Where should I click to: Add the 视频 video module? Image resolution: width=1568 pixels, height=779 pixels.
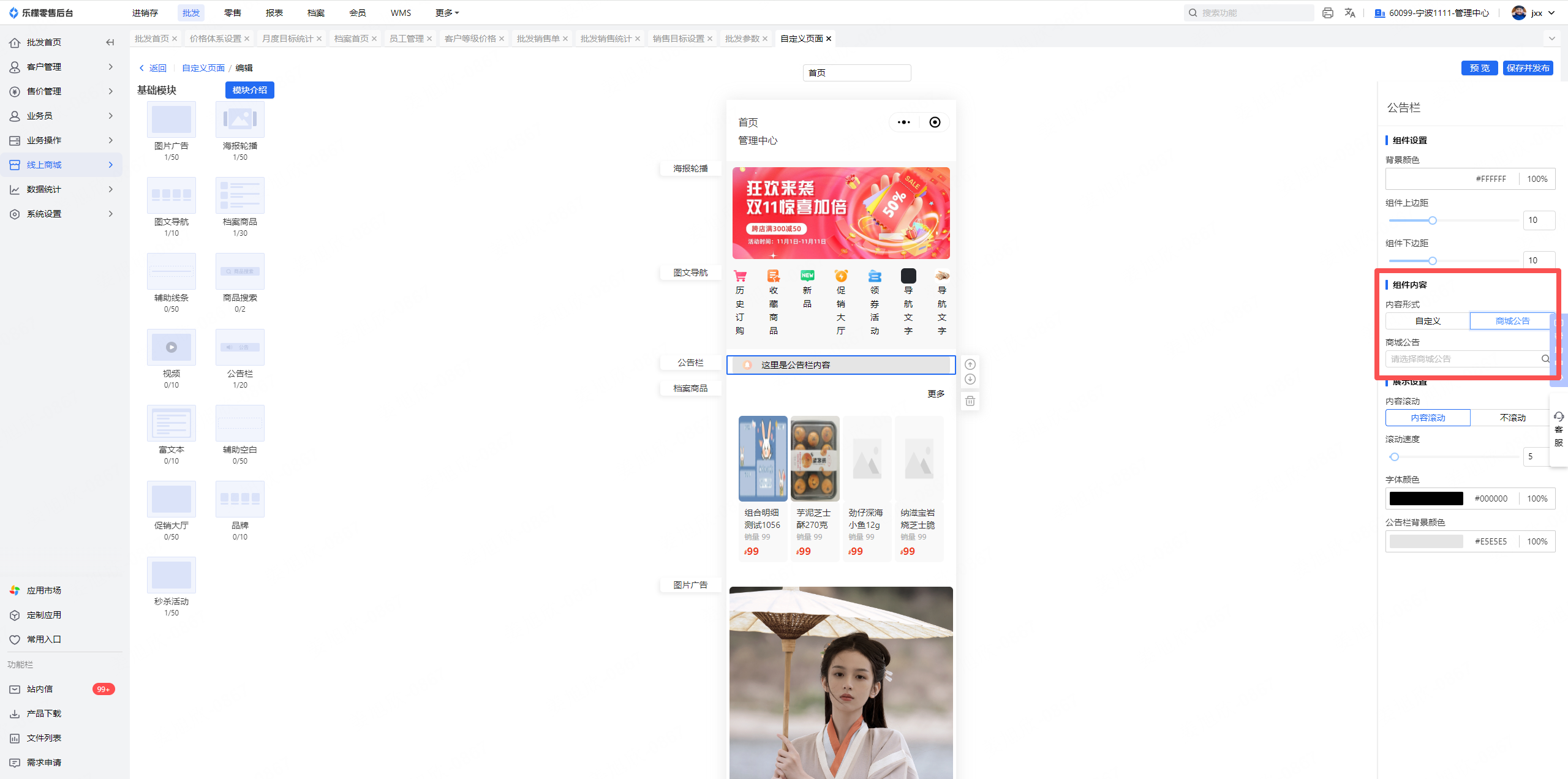(171, 347)
